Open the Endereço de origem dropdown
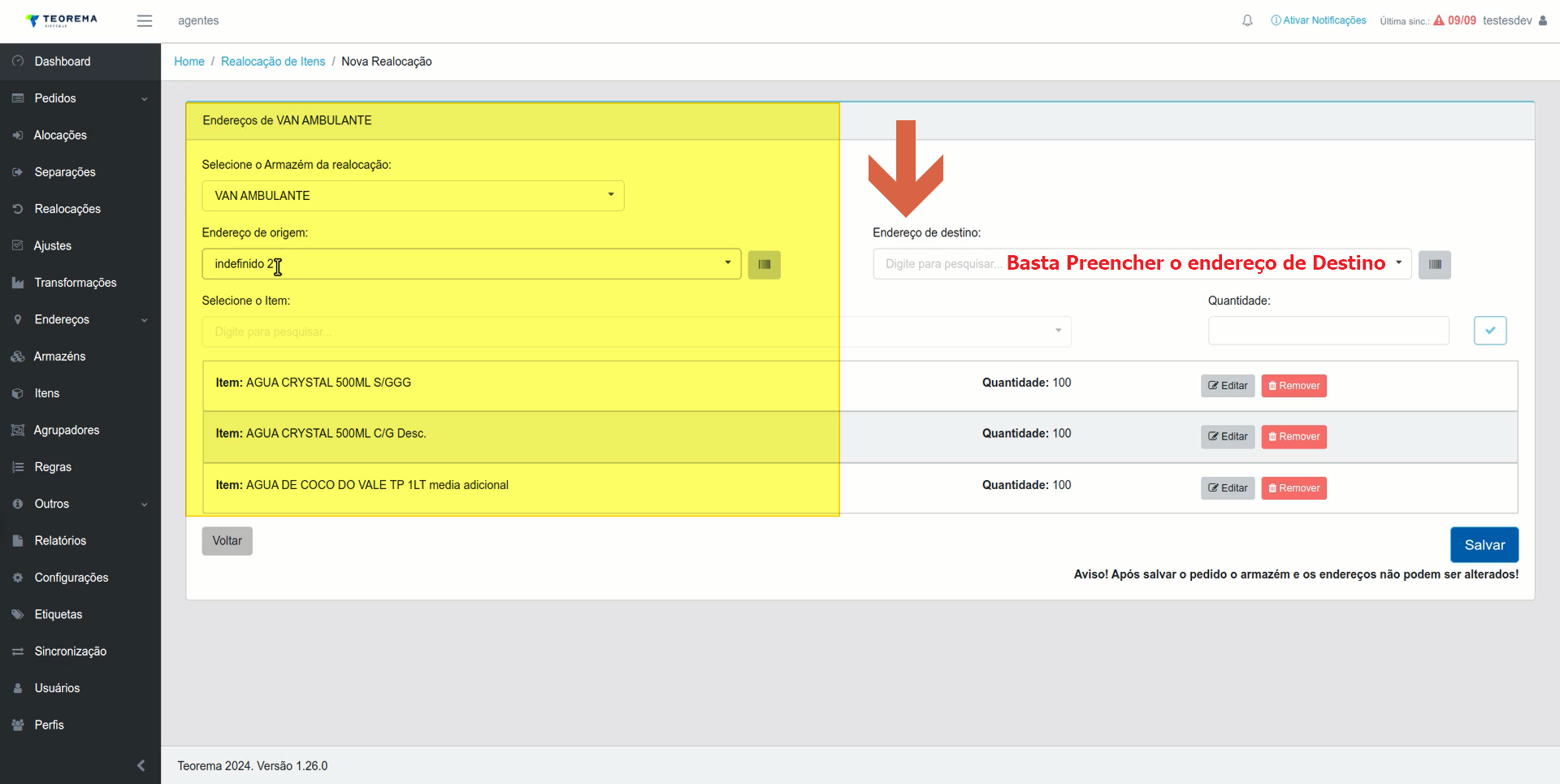1560x784 pixels. click(471, 264)
